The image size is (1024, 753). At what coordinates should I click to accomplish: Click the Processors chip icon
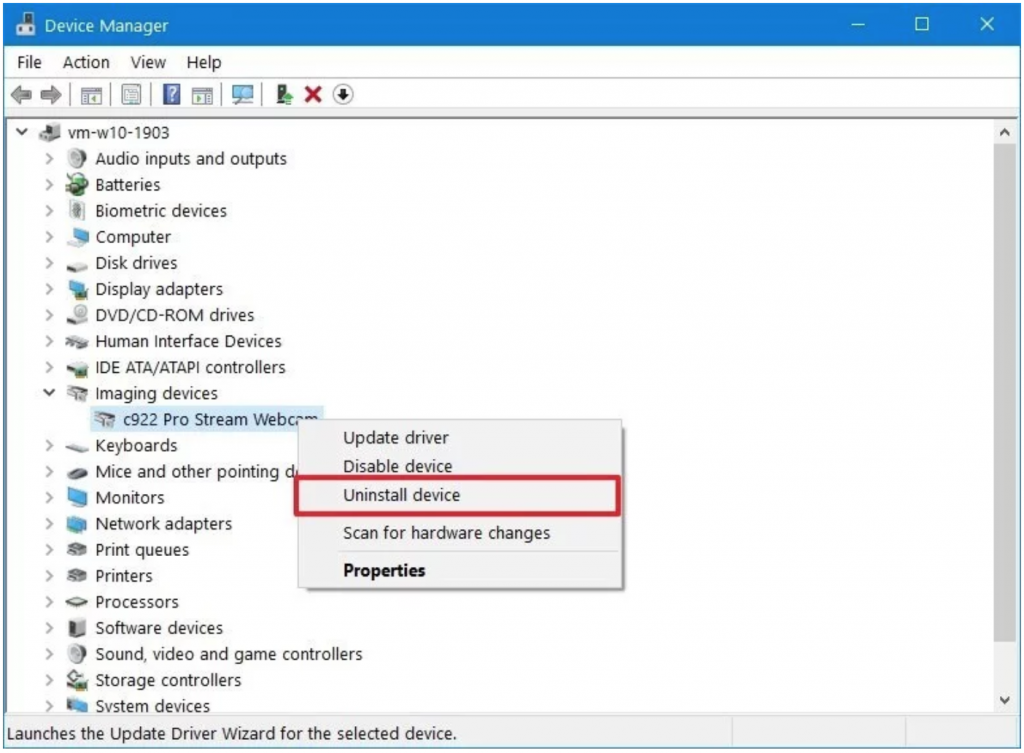pyautogui.click(x=77, y=601)
